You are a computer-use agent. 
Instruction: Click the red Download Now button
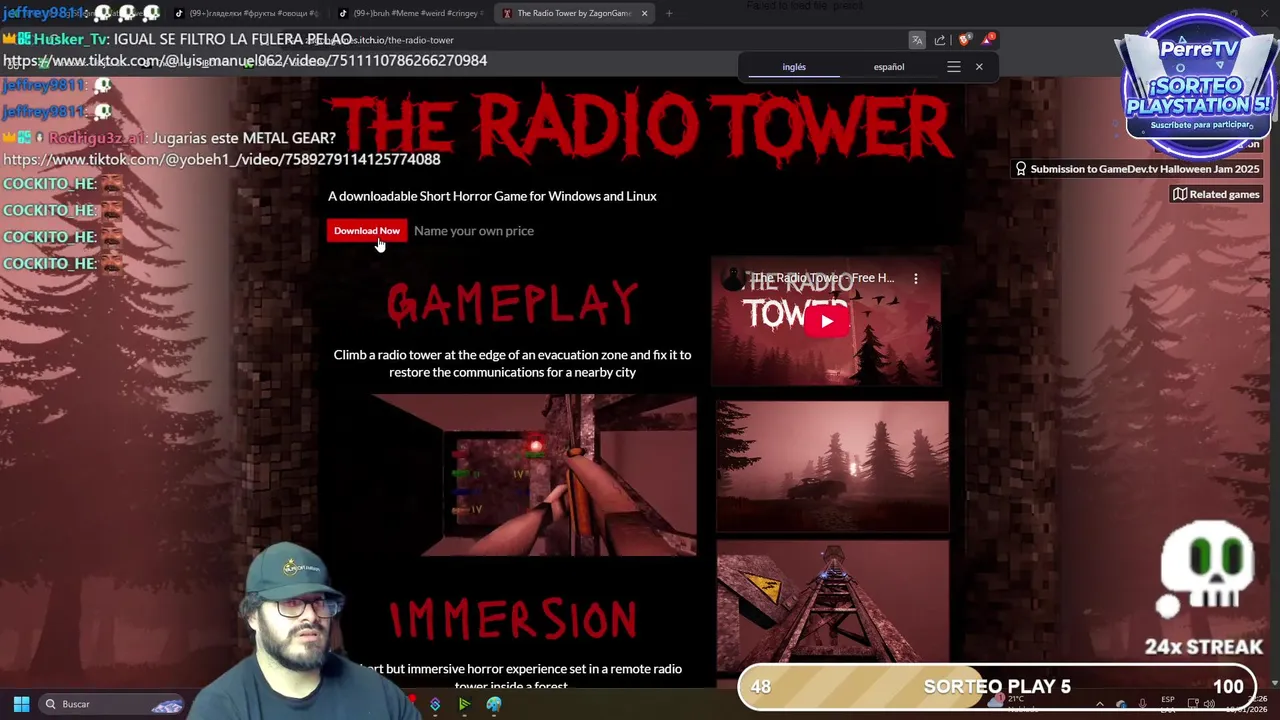pyautogui.click(x=367, y=231)
